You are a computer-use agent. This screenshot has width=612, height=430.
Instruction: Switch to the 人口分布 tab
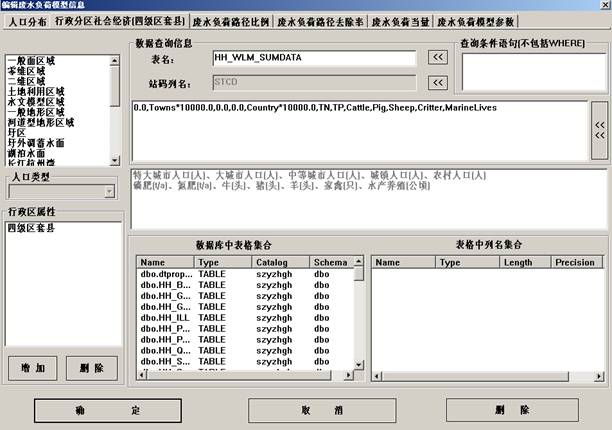24,20
